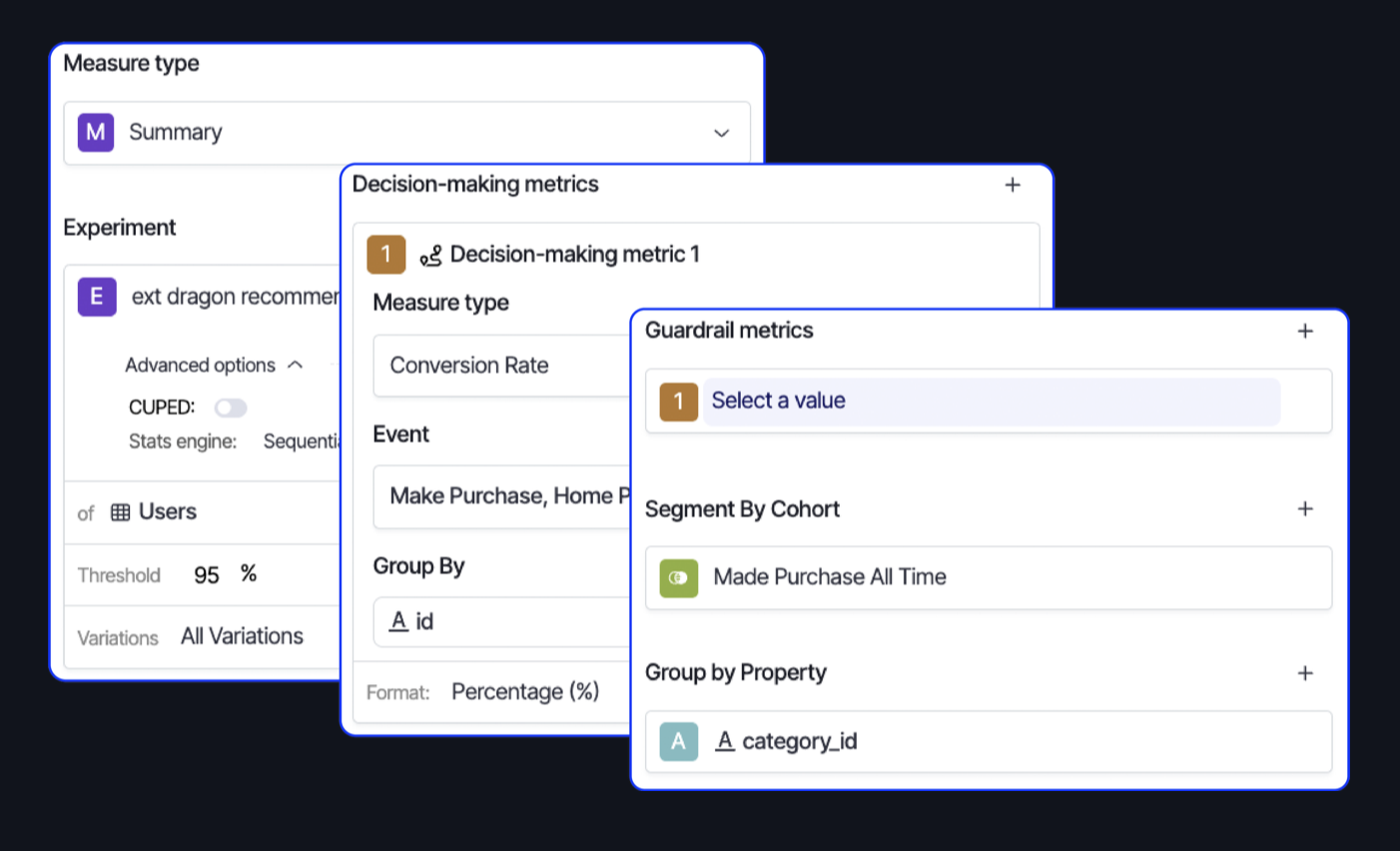Click the purple M Summary measure type icon

click(95, 132)
